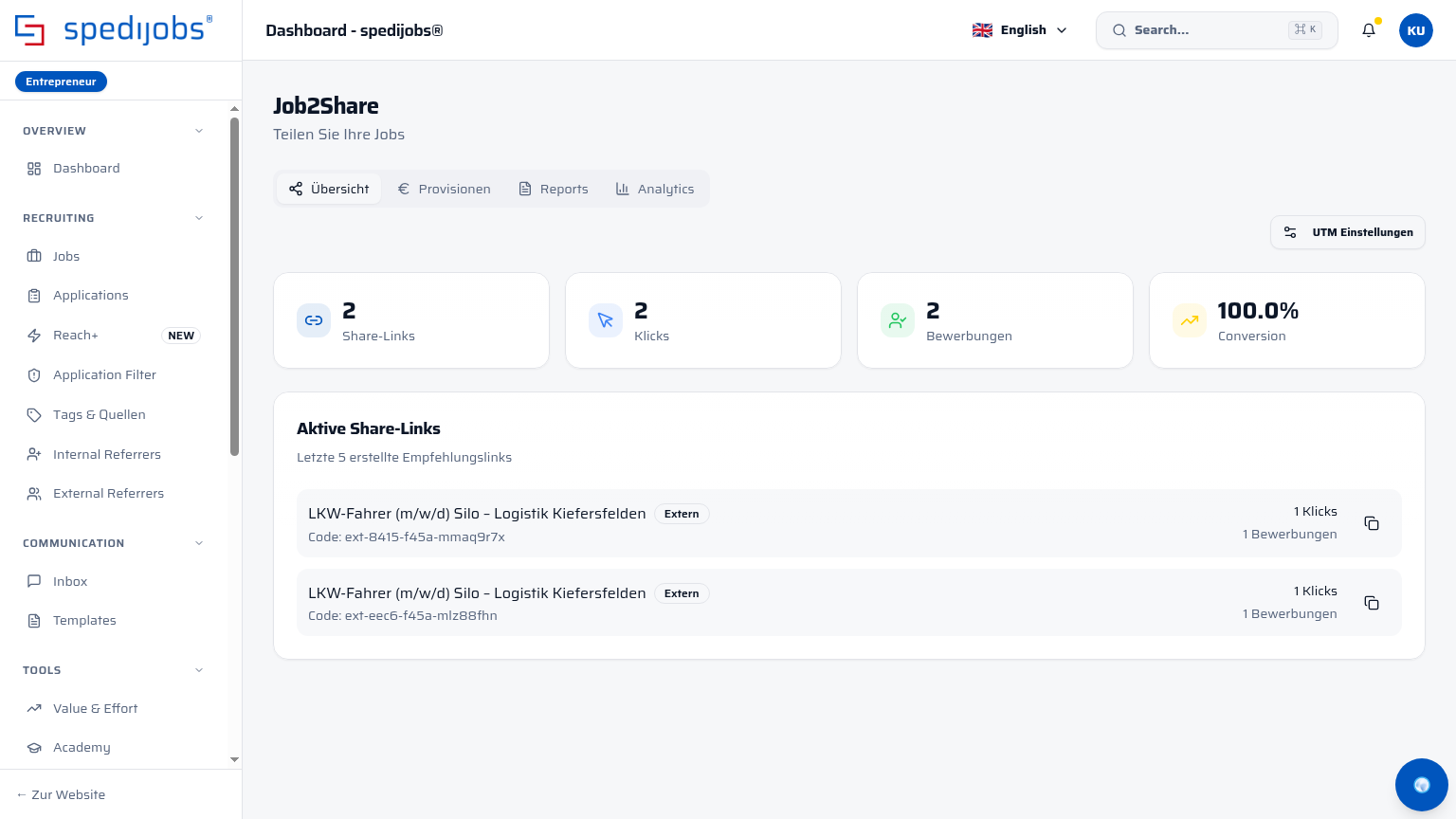Switch to the Reports tab
The image size is (1456, 819).
pos(554,189)
